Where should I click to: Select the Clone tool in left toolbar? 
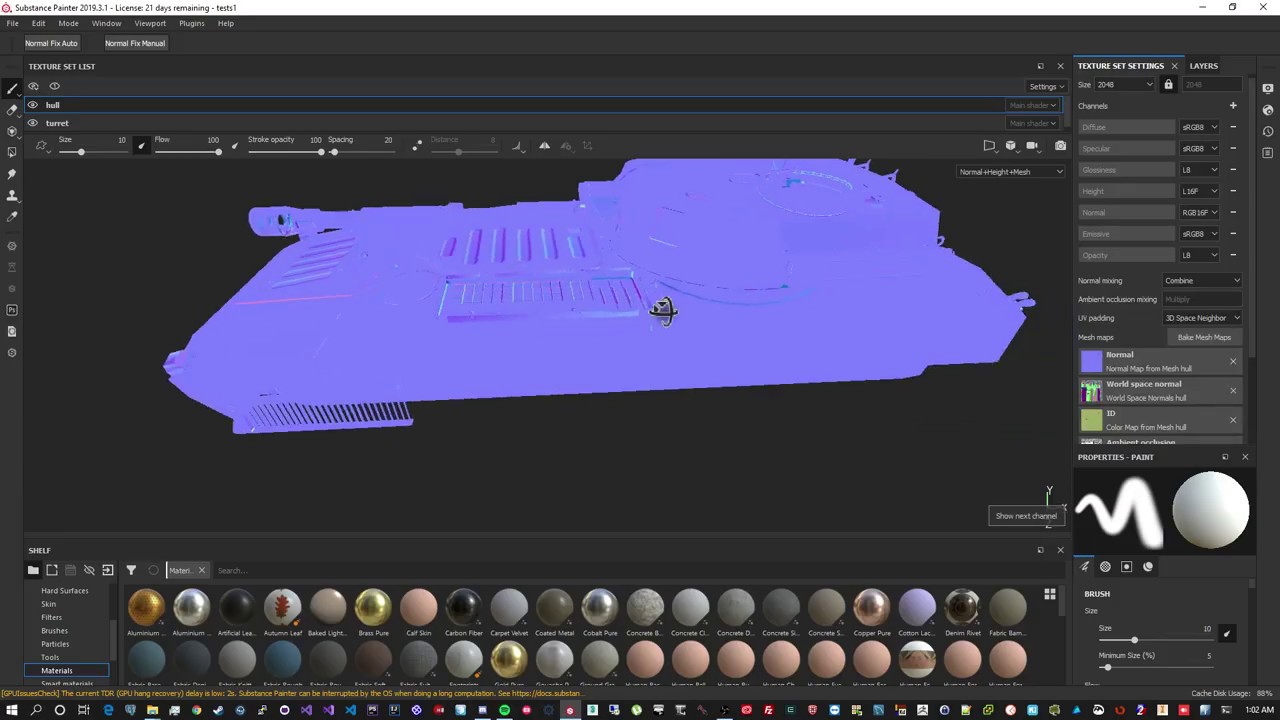coord(12,195)
